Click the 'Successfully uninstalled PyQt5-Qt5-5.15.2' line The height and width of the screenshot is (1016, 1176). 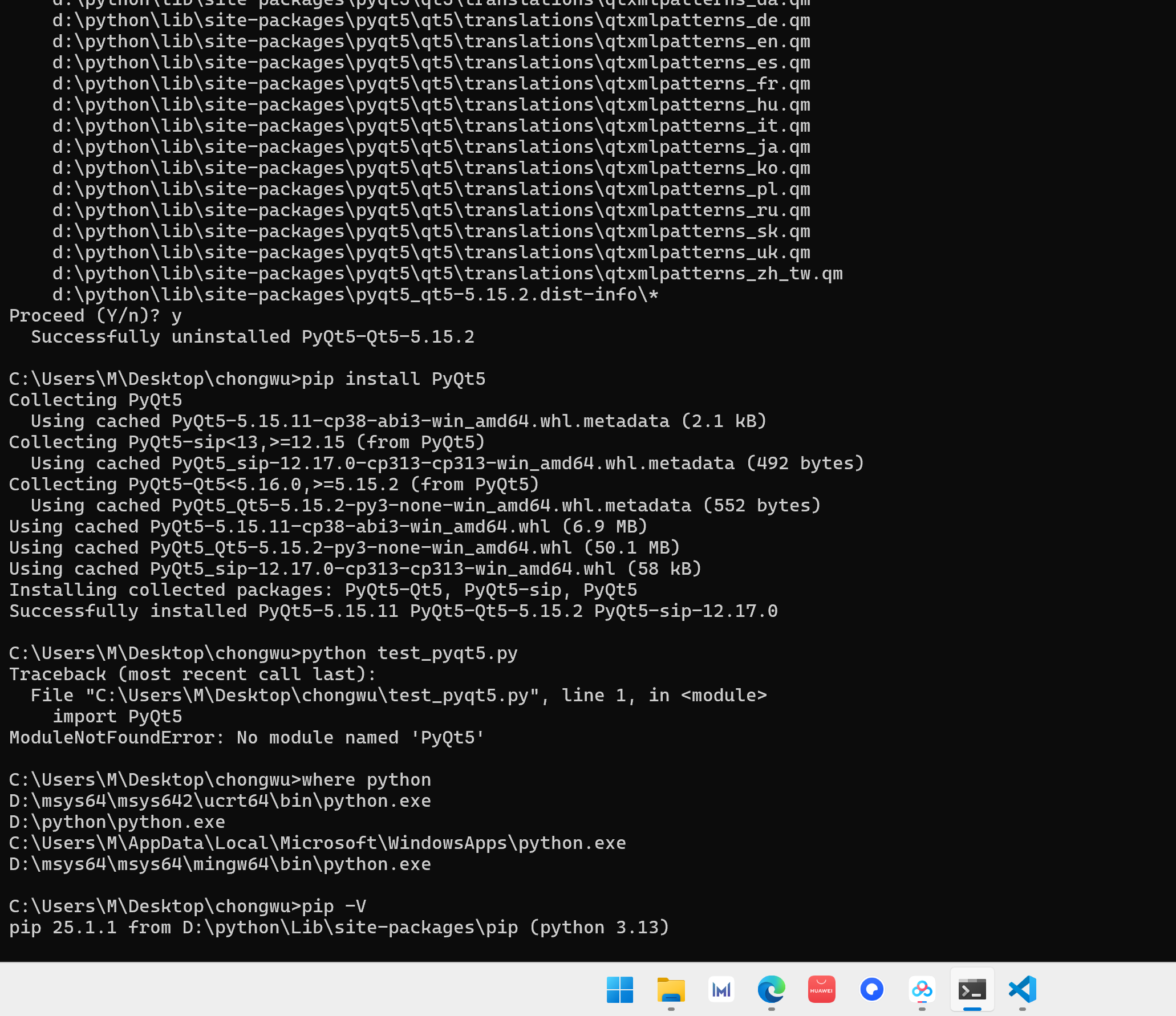tap(253, 337)
